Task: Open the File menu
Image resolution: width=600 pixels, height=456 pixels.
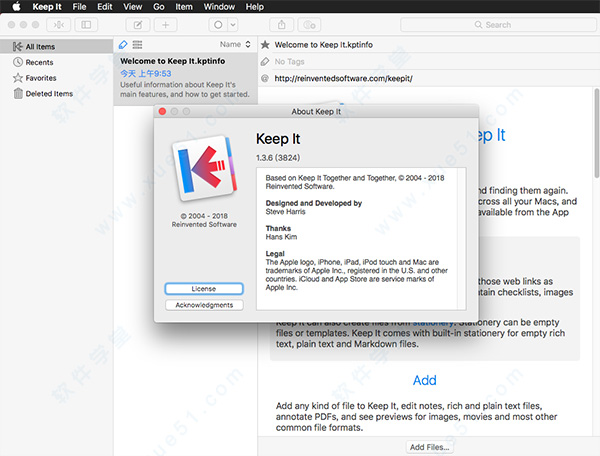Action: pos(79,7)
